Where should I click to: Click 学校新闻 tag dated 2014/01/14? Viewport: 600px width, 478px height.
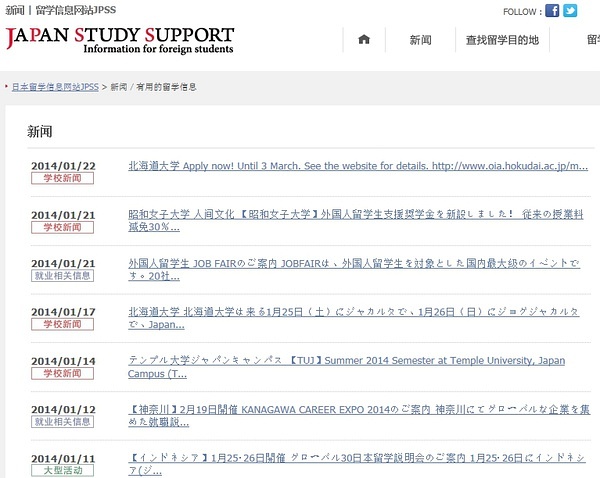(x=62, y=372)
